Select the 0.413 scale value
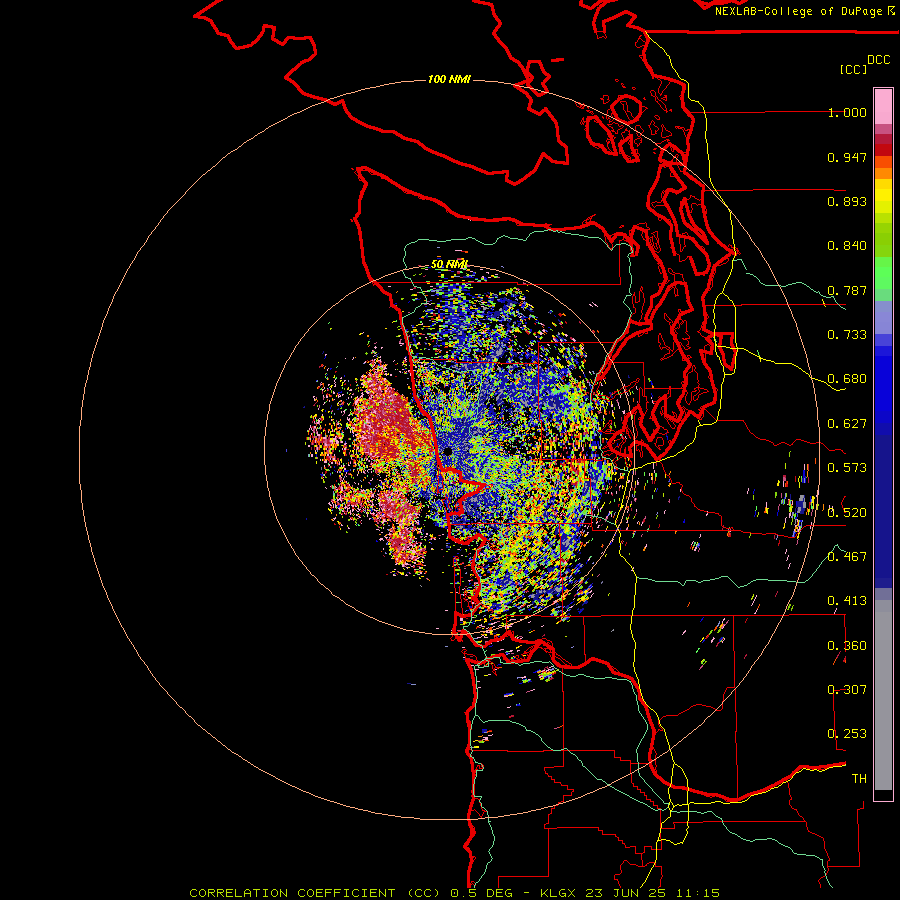 point(847,601)
